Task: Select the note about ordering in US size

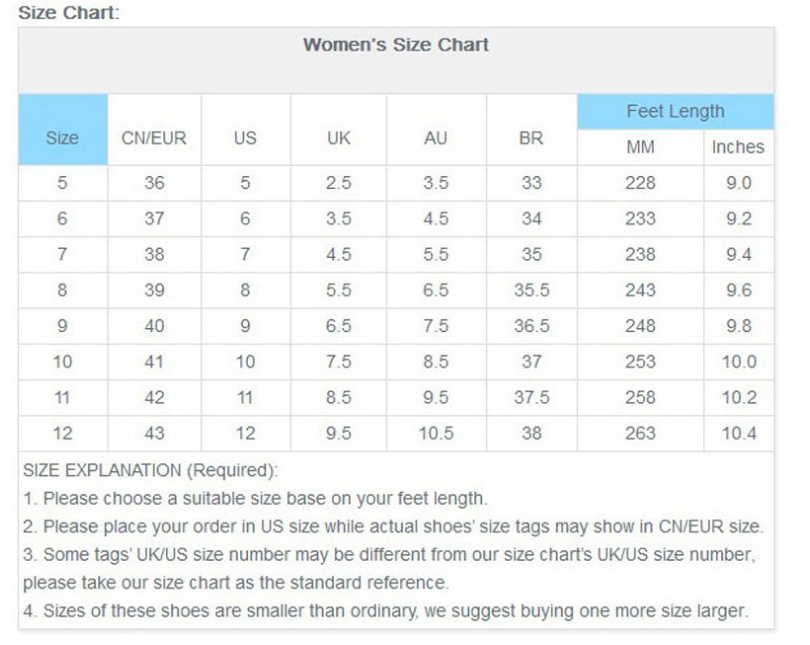Action: tap(393, 526)
